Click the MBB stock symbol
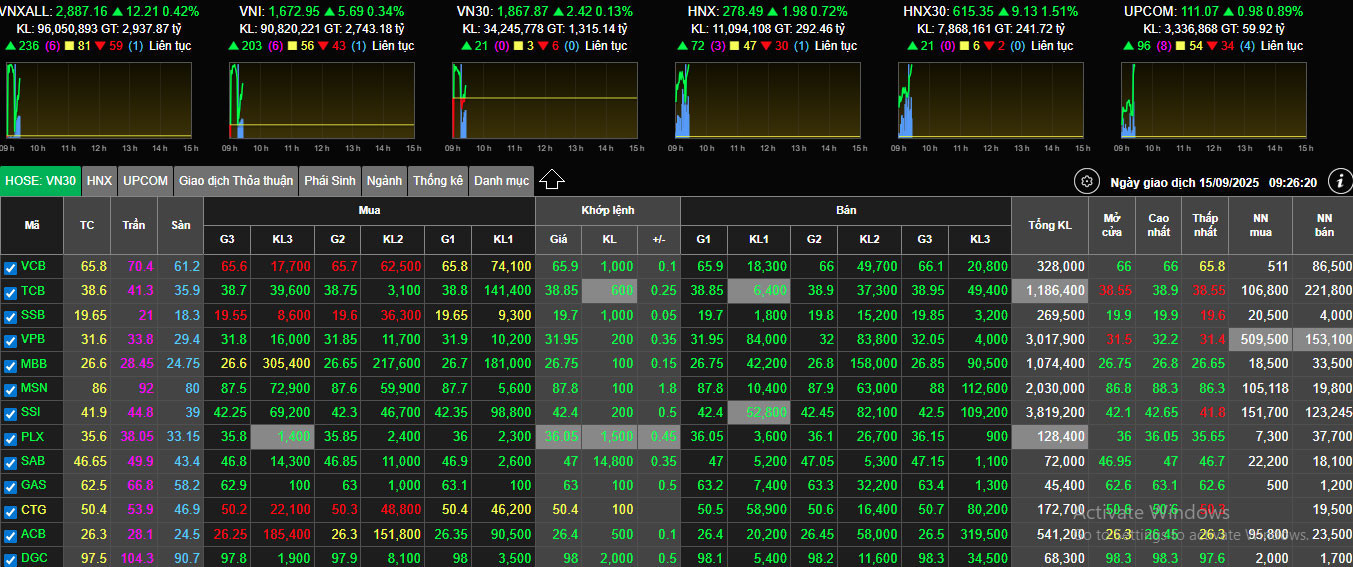The height and width of the screenshot is (567, 1353). 33,364
